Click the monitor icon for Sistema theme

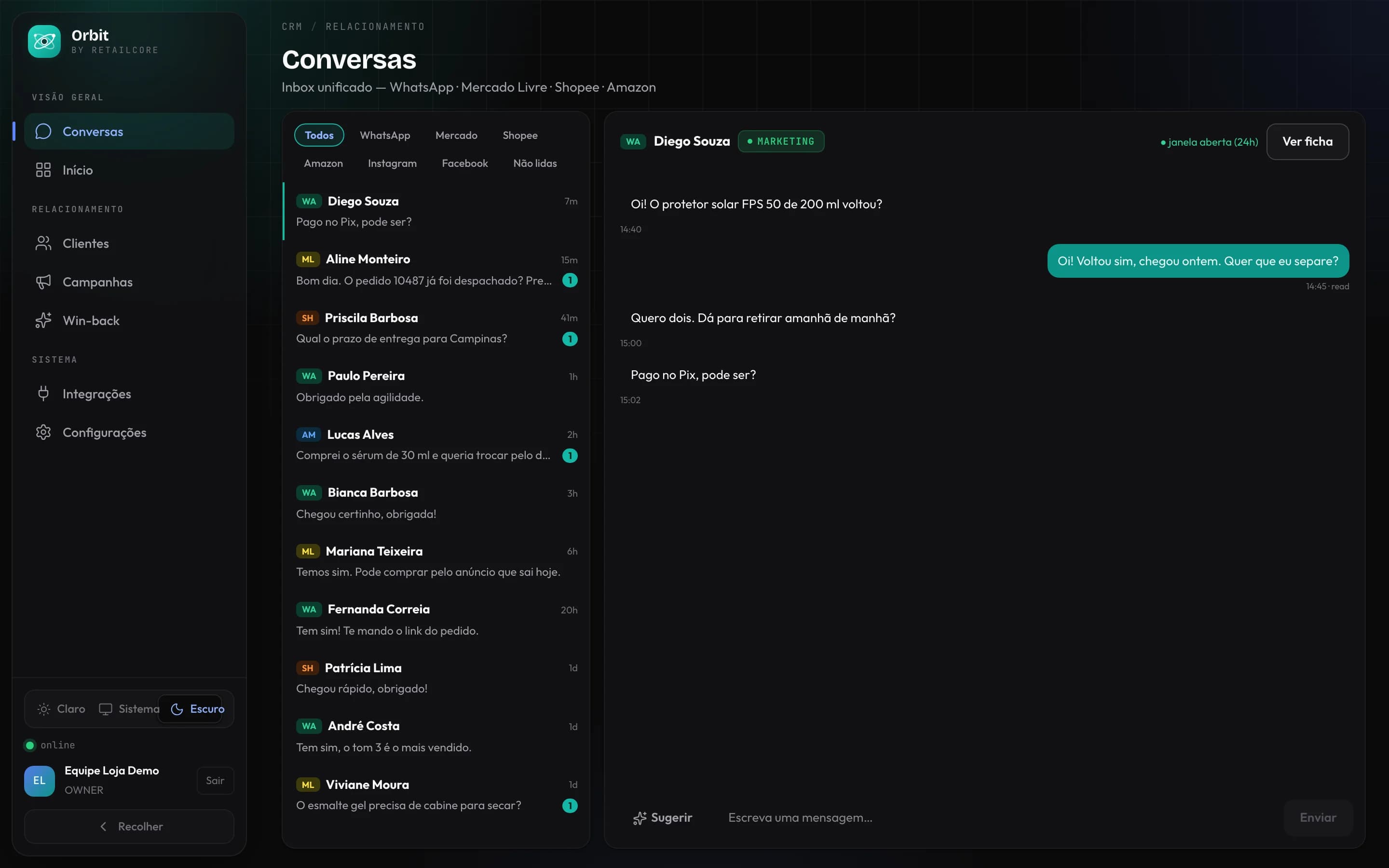point(106,709)
